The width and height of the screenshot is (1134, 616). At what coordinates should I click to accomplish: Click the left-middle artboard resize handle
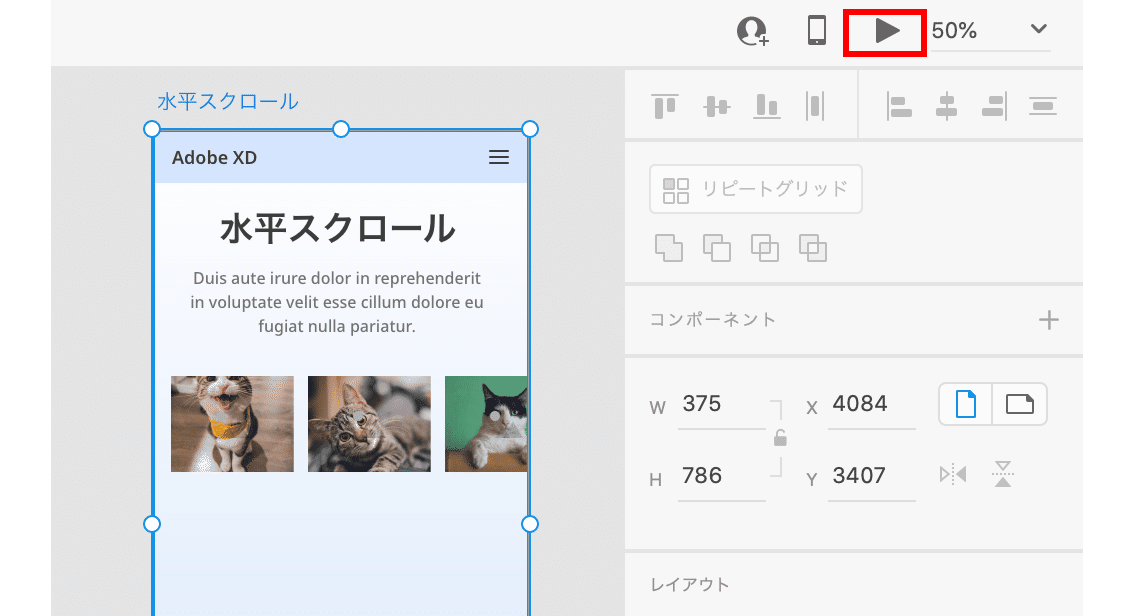(152, 523)
